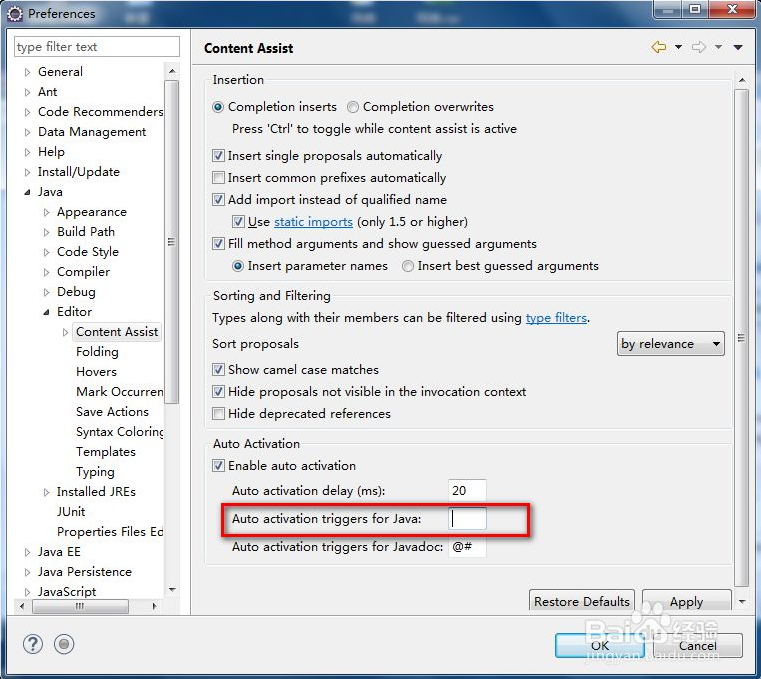Image resolution: width=761 pixels, height=679 pixels.
Task: Toggle Enable auto activation checkbox
Action: pyautogui.click(x=218, y=466)
